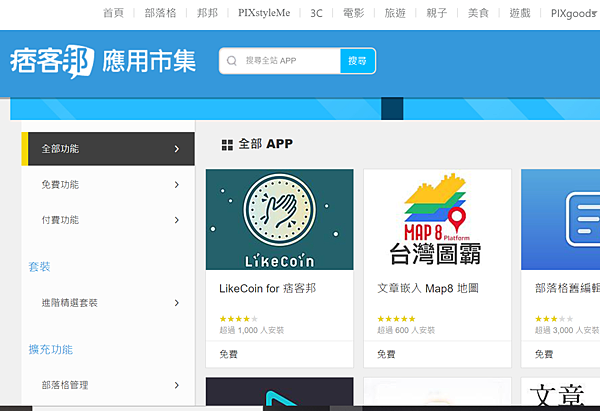Click the LikeCoin star rating
This screenshot has height=411, width=600.
click(238, 318)
